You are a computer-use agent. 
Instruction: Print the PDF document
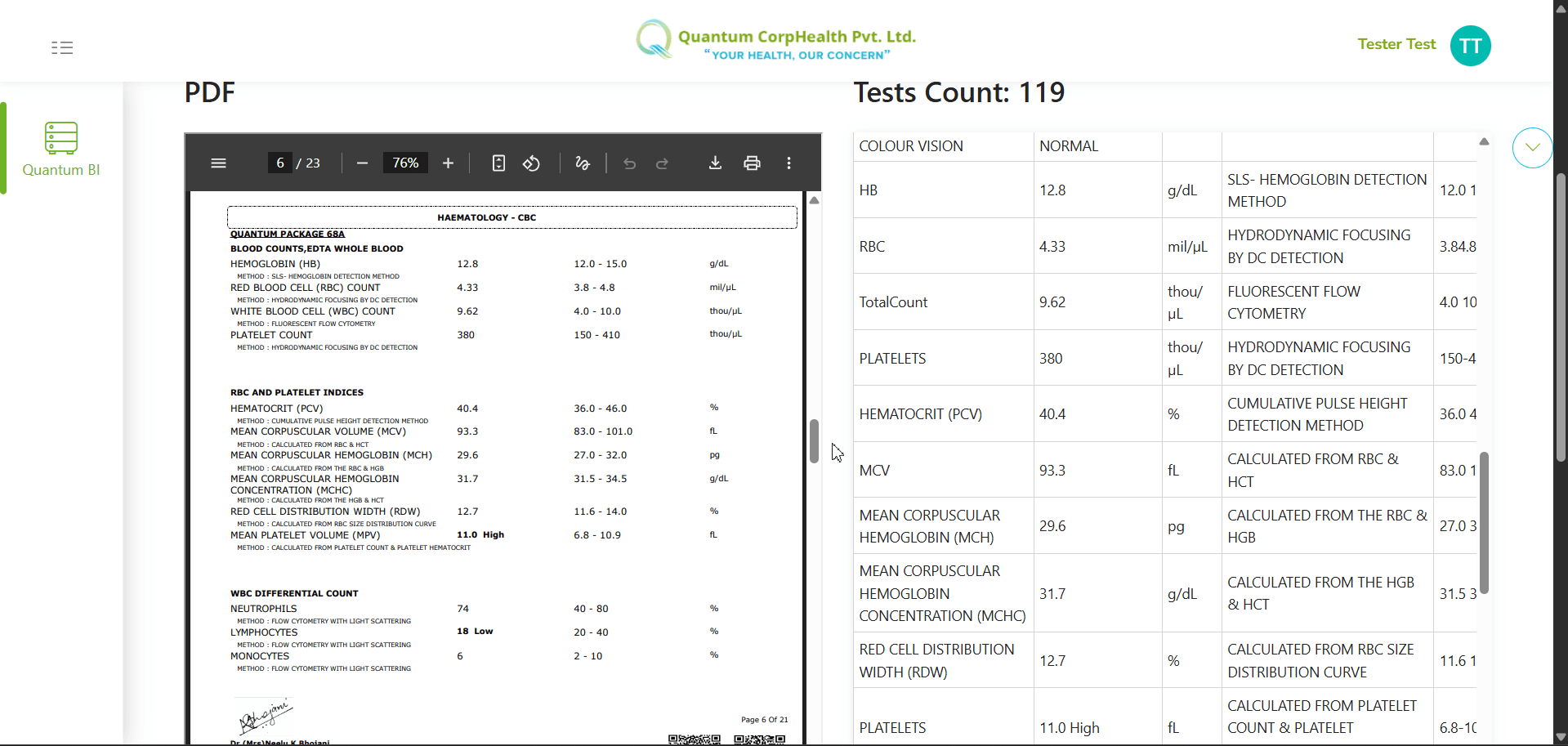click(752, 163)
